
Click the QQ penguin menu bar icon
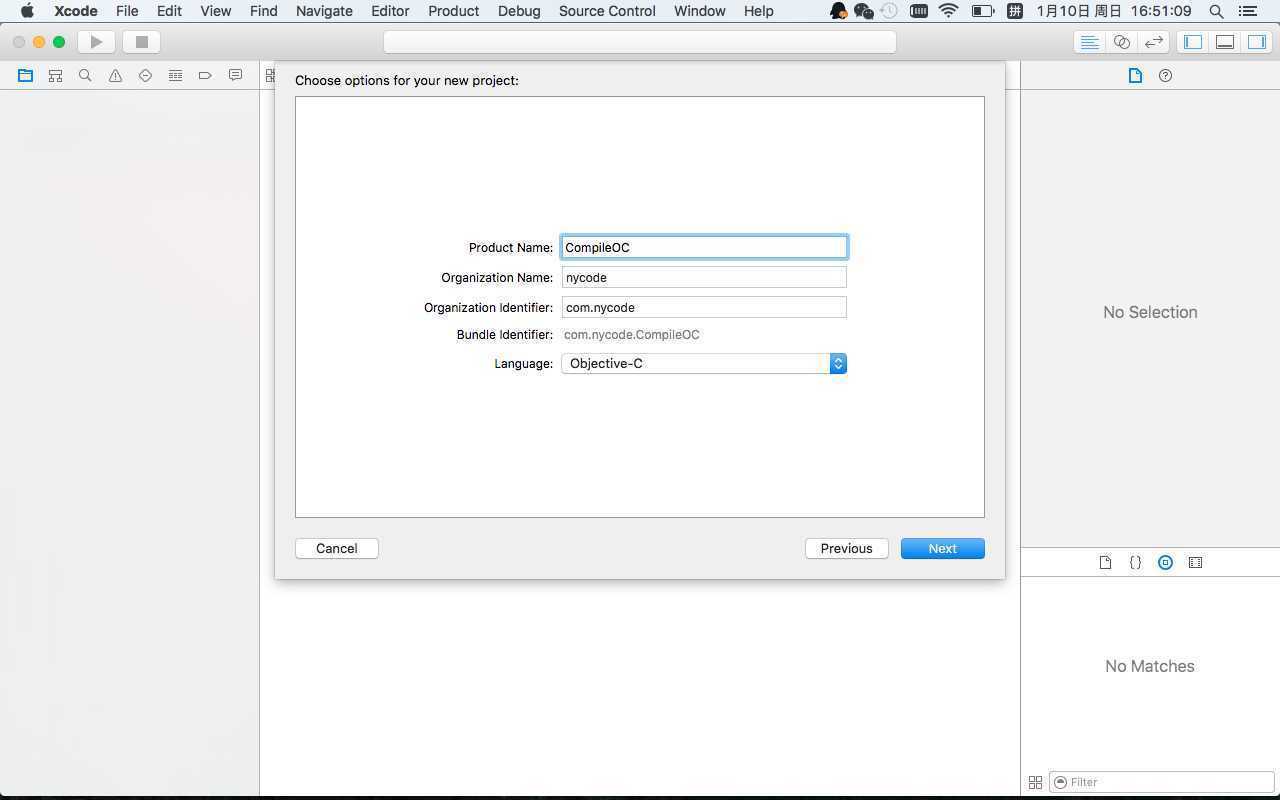(x=838, y=11)
